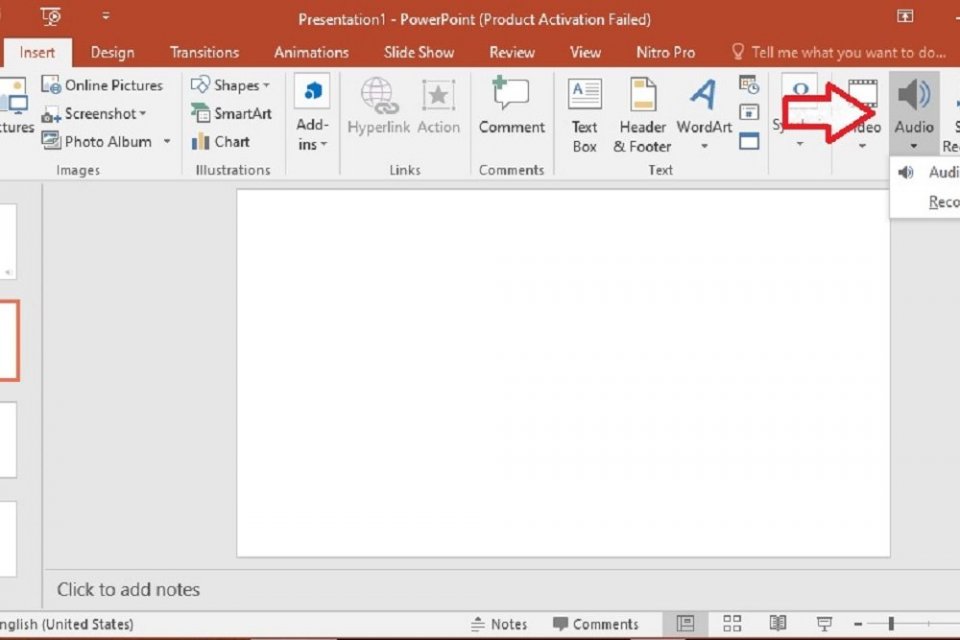The image size is (960, 640).
Task: Click the Action star icon
Action: (438, 95)
